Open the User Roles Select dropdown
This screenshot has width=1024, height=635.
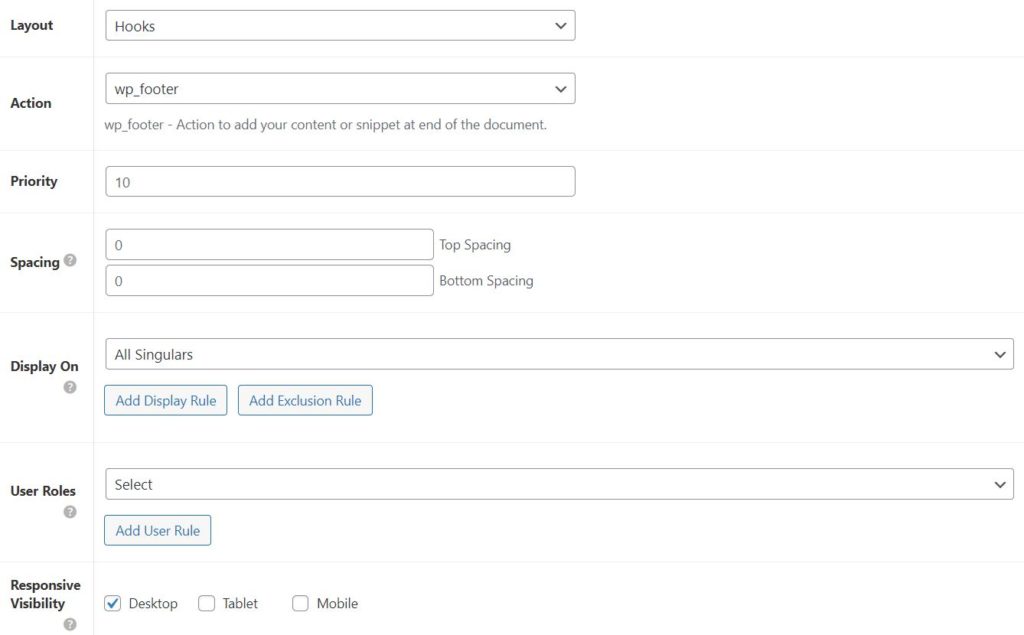tap(559, 484)
